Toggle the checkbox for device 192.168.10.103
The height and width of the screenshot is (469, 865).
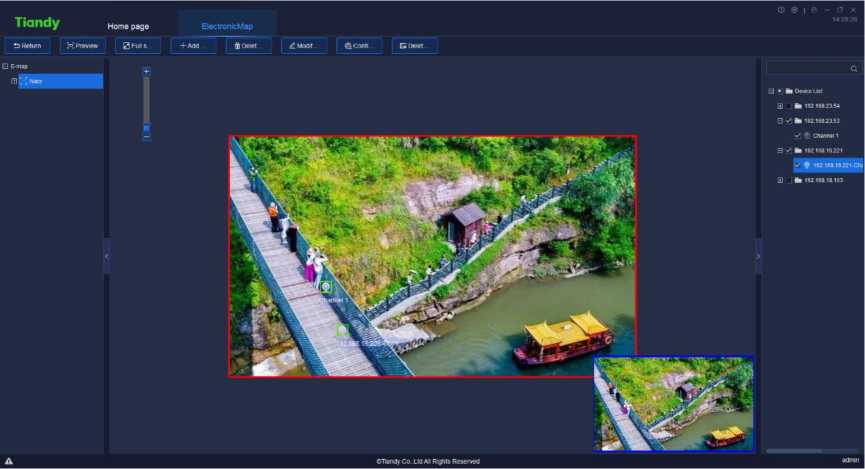(788, 180)
